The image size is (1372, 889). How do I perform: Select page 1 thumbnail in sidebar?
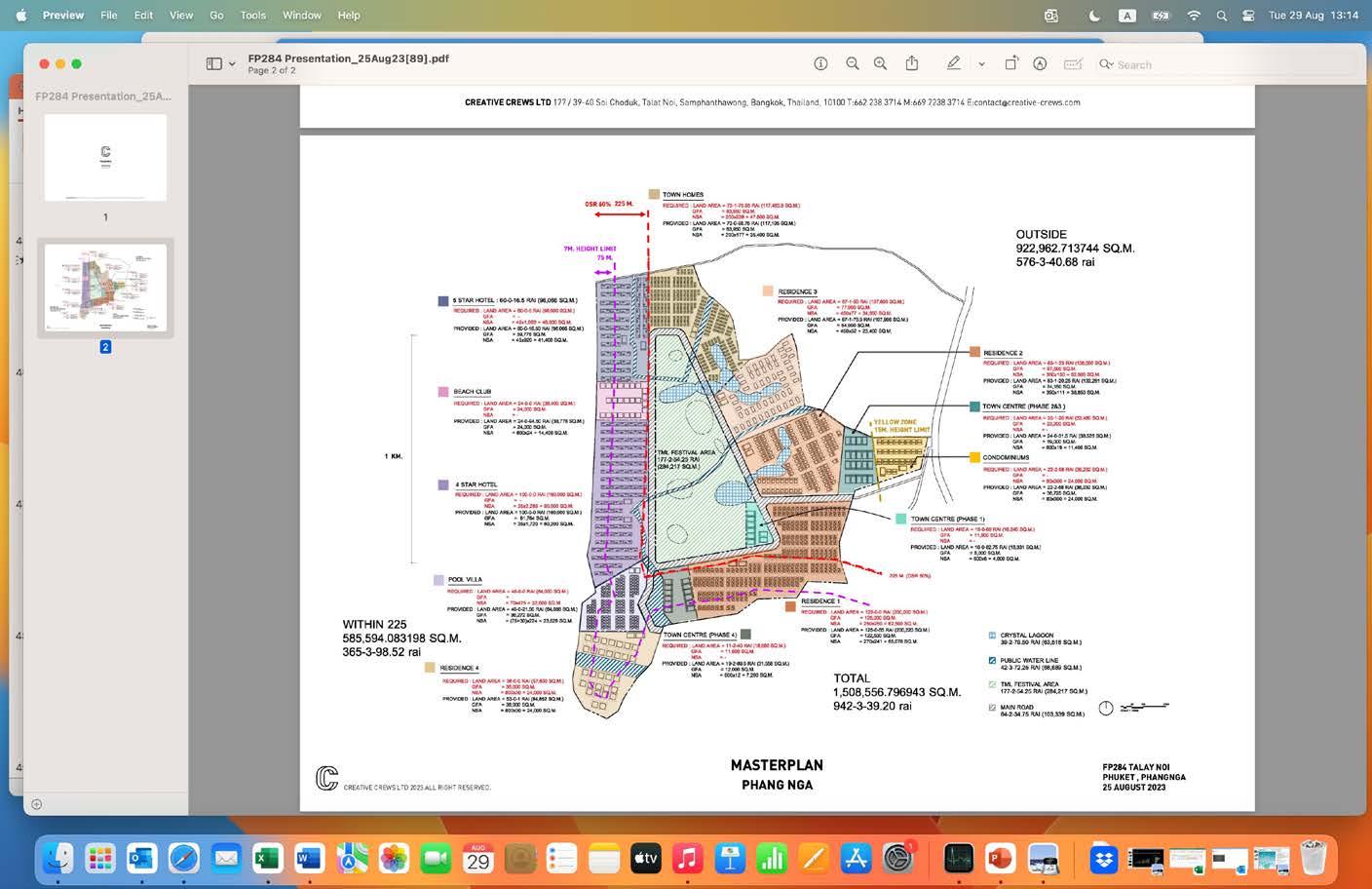pos(105,158)
